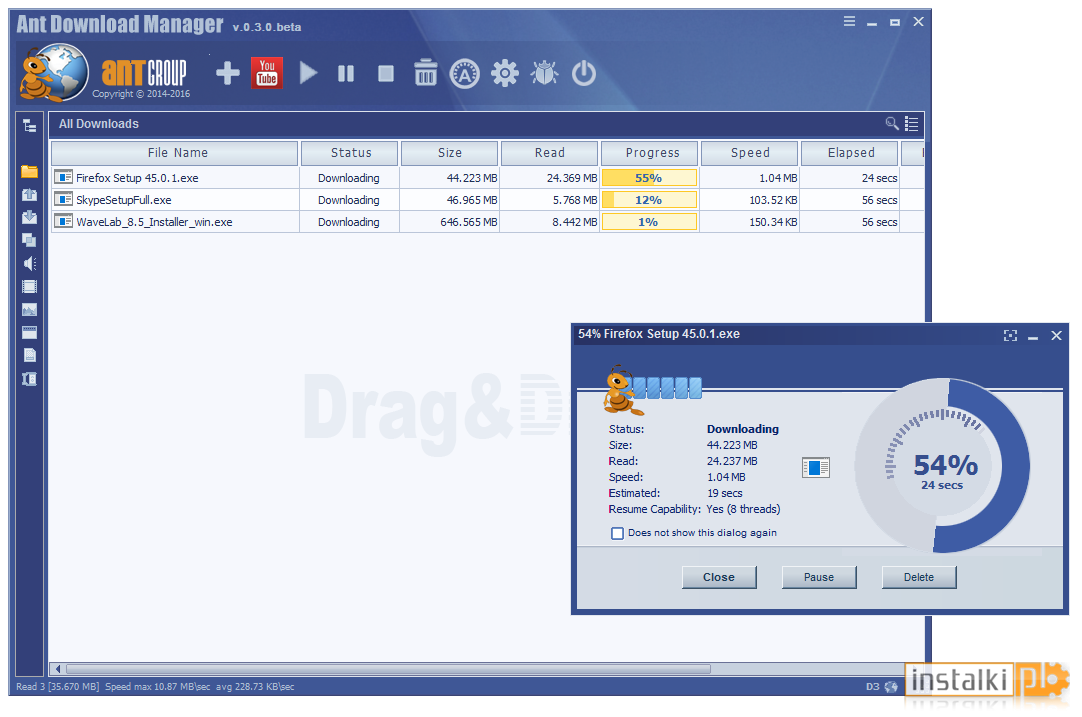Click the 12% progress bar

[649, 200]
